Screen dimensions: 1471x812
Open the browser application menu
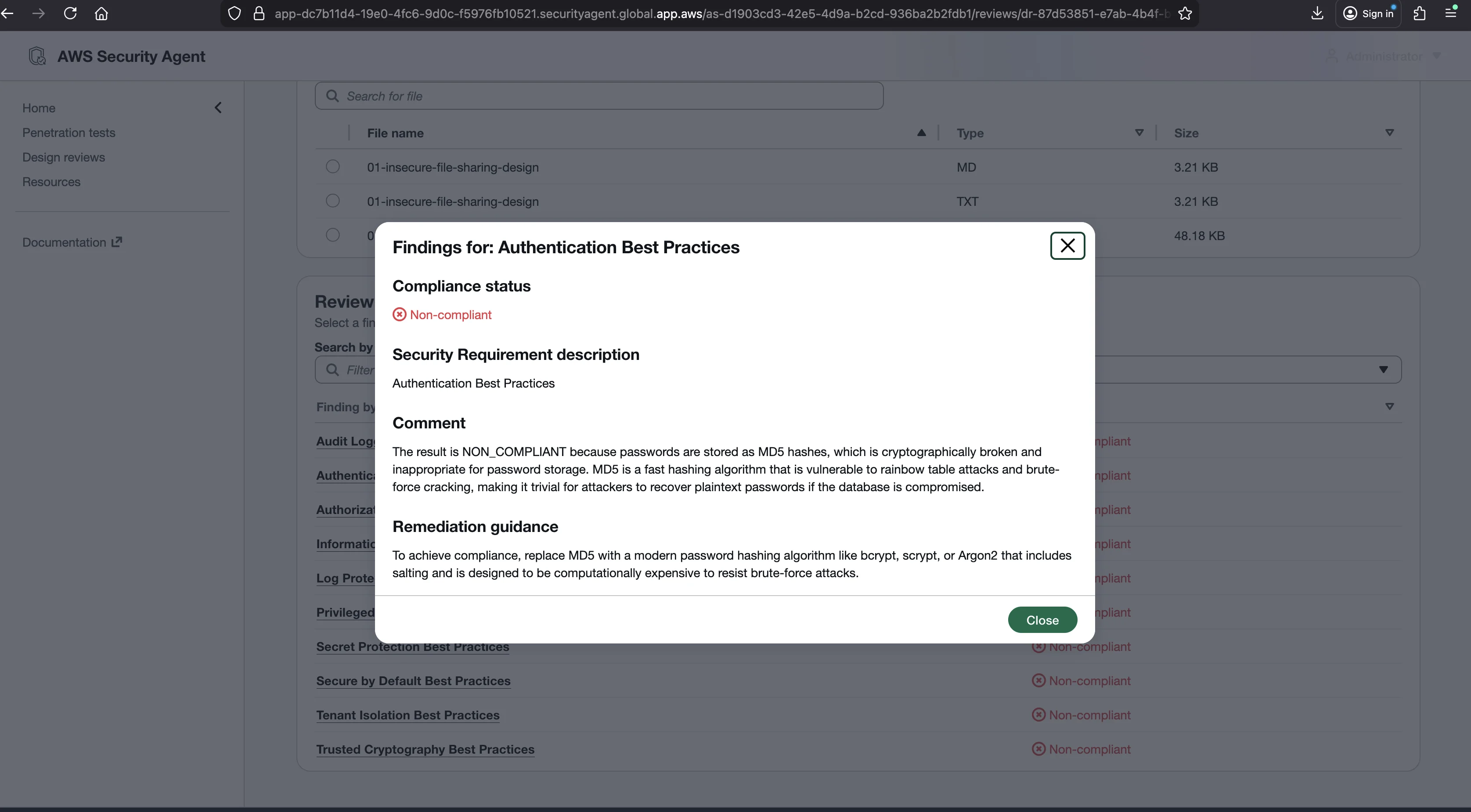pos(1450,13)
